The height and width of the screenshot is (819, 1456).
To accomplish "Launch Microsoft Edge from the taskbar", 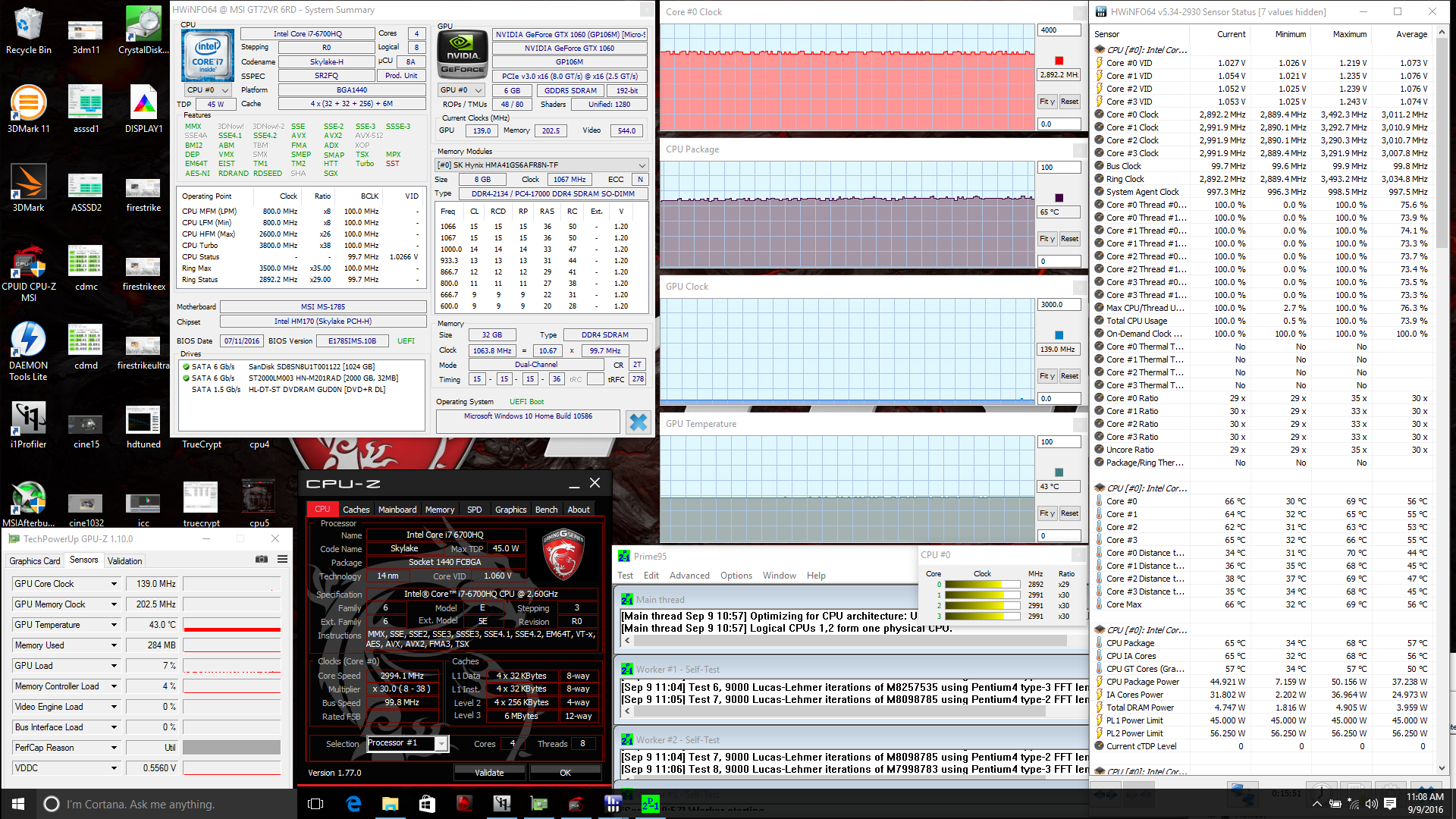I will click(x=353, y=804).
